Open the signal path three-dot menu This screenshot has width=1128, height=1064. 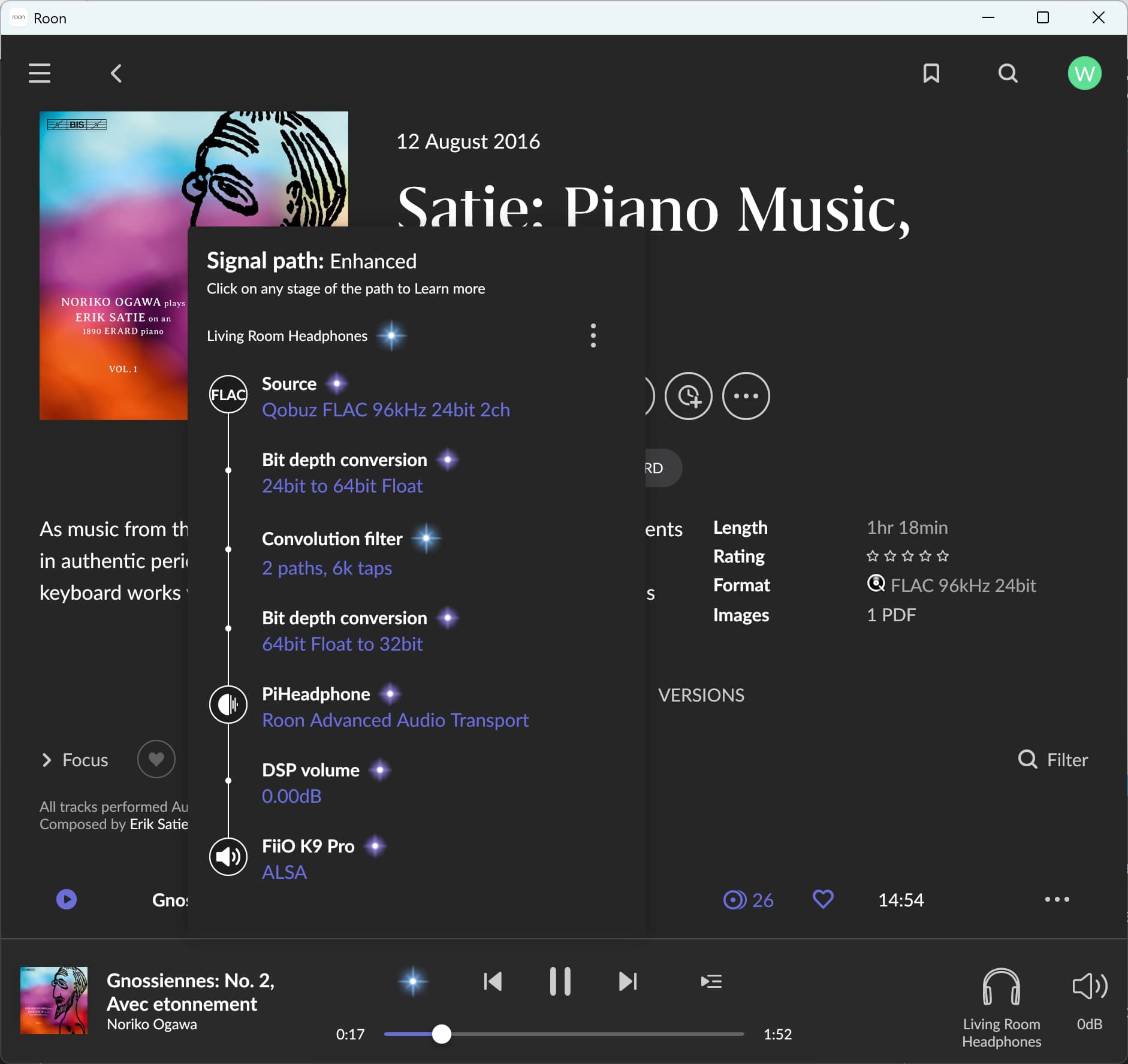[x=593, y=335]
